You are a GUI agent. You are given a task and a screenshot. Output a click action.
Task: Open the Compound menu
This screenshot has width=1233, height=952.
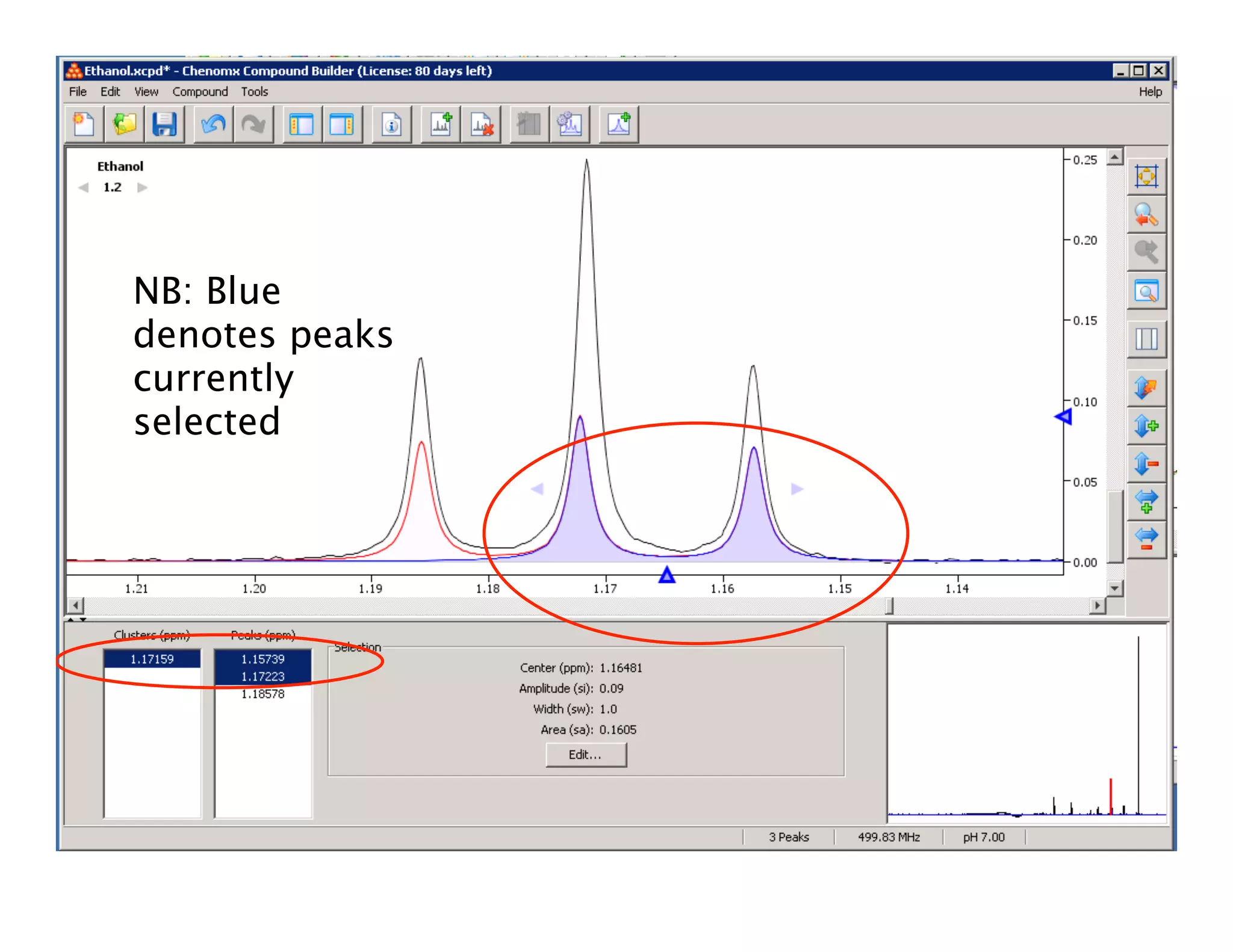(x=200, y=91)
